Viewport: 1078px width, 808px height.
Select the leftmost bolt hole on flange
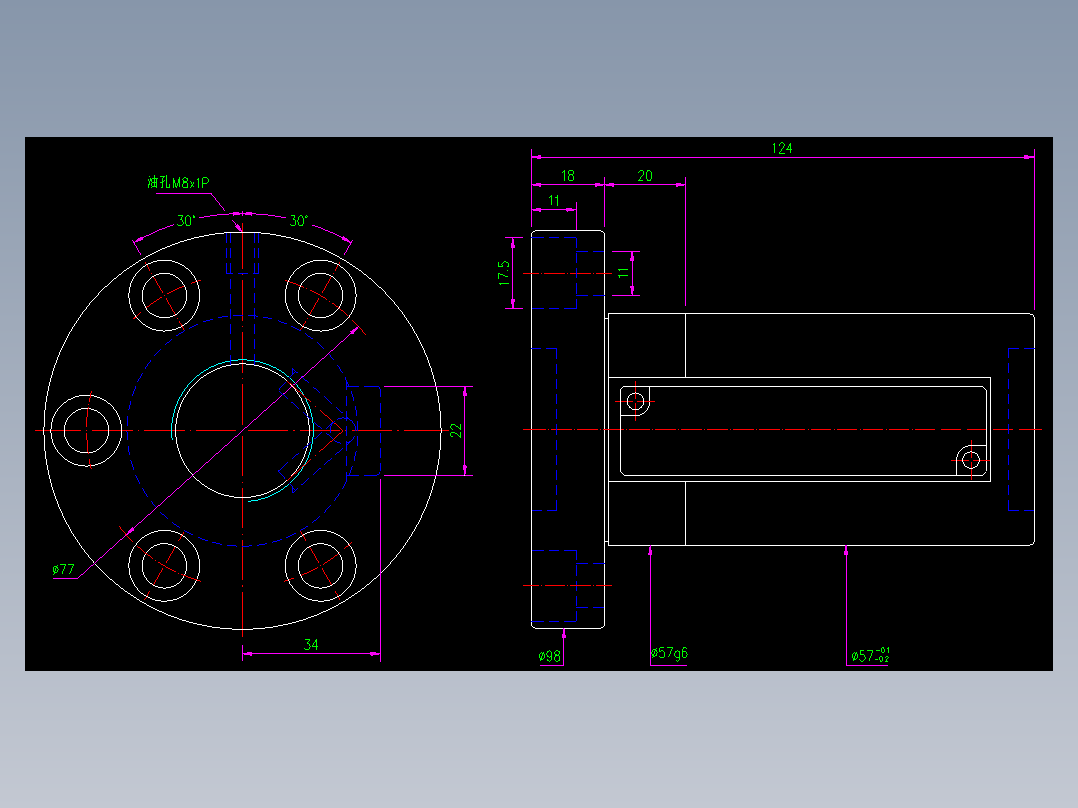(x=87, y=430)
